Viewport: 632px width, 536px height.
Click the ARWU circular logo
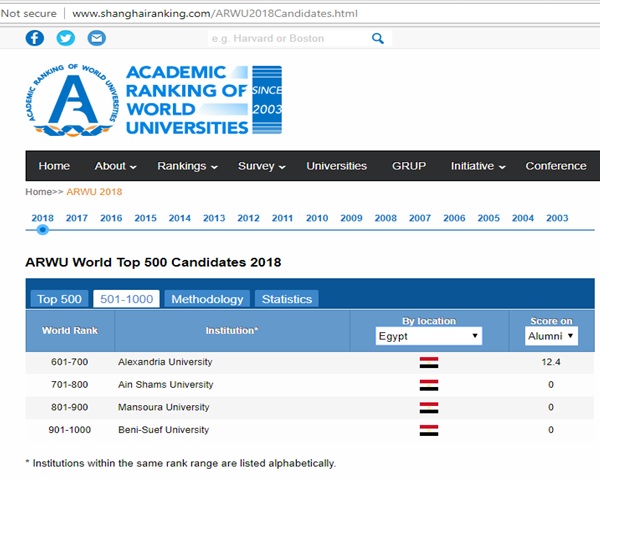pos(73,100)
